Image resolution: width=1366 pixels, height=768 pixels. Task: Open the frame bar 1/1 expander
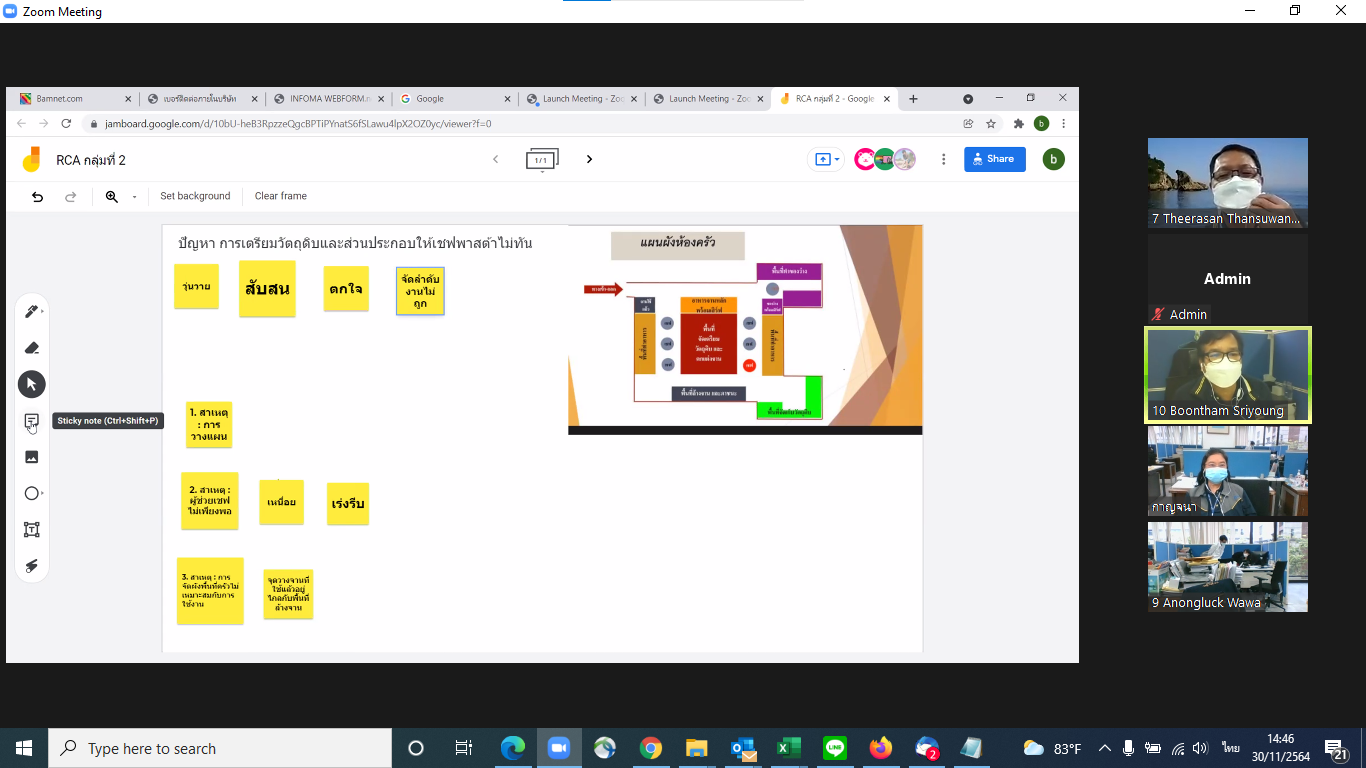542,160
